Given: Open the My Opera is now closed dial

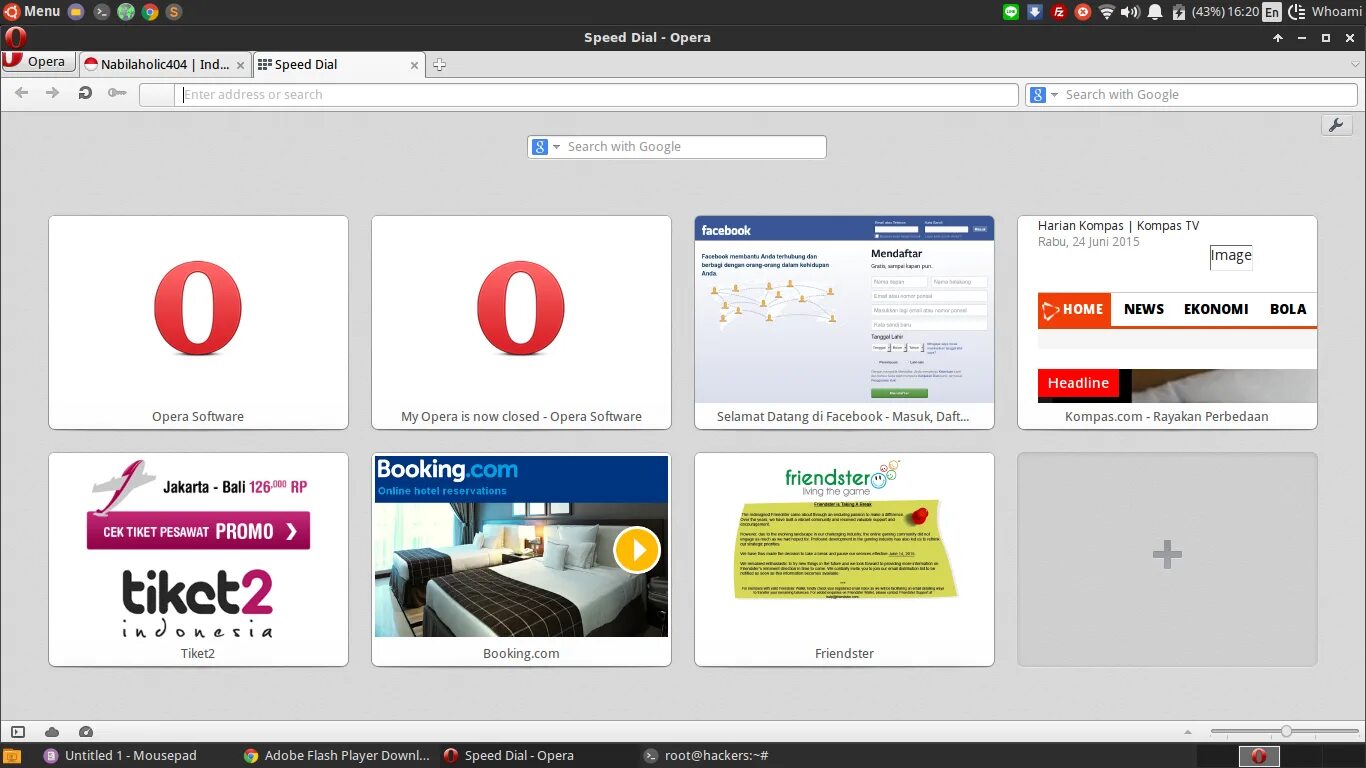Looking at the screenshot, I should click(521, 322).
